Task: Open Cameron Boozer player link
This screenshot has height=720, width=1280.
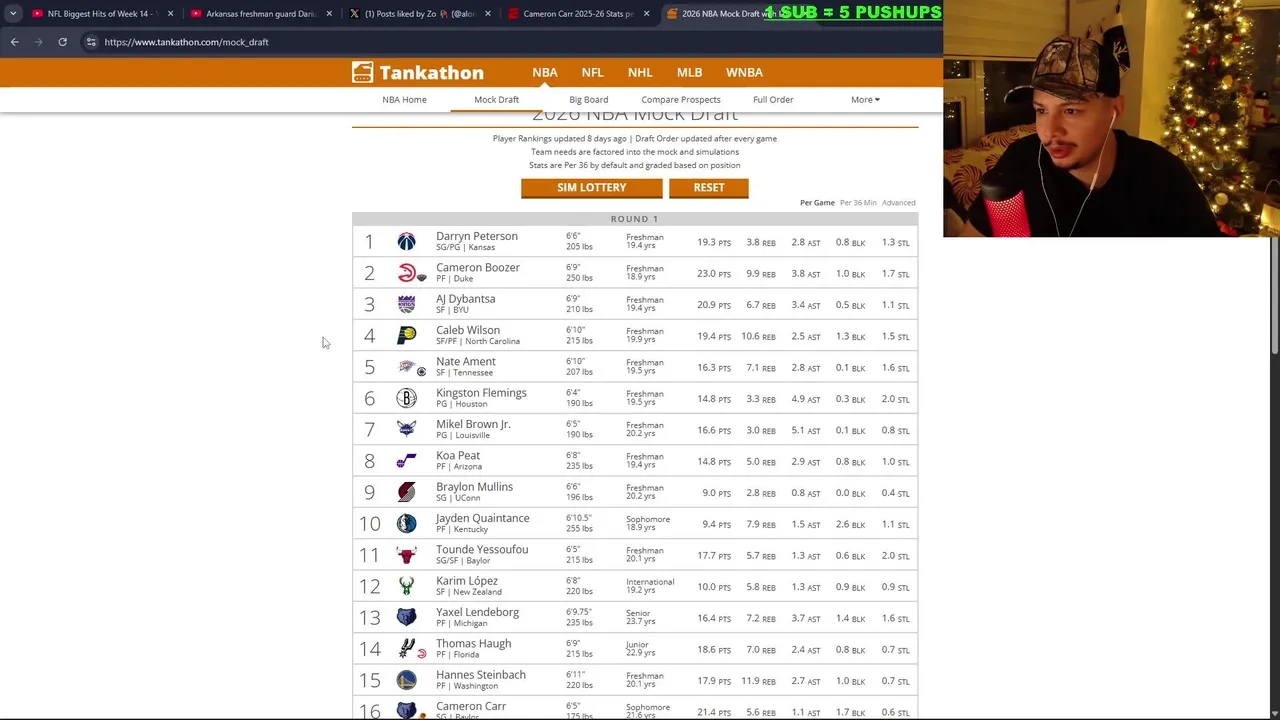Action: 477,267
